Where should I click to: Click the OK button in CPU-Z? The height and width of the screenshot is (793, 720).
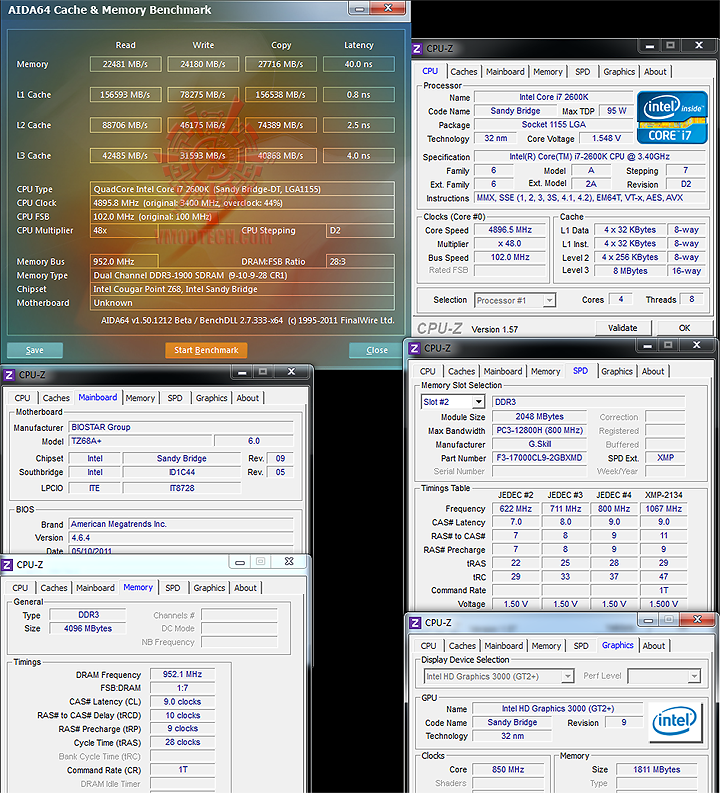(685, 328)
